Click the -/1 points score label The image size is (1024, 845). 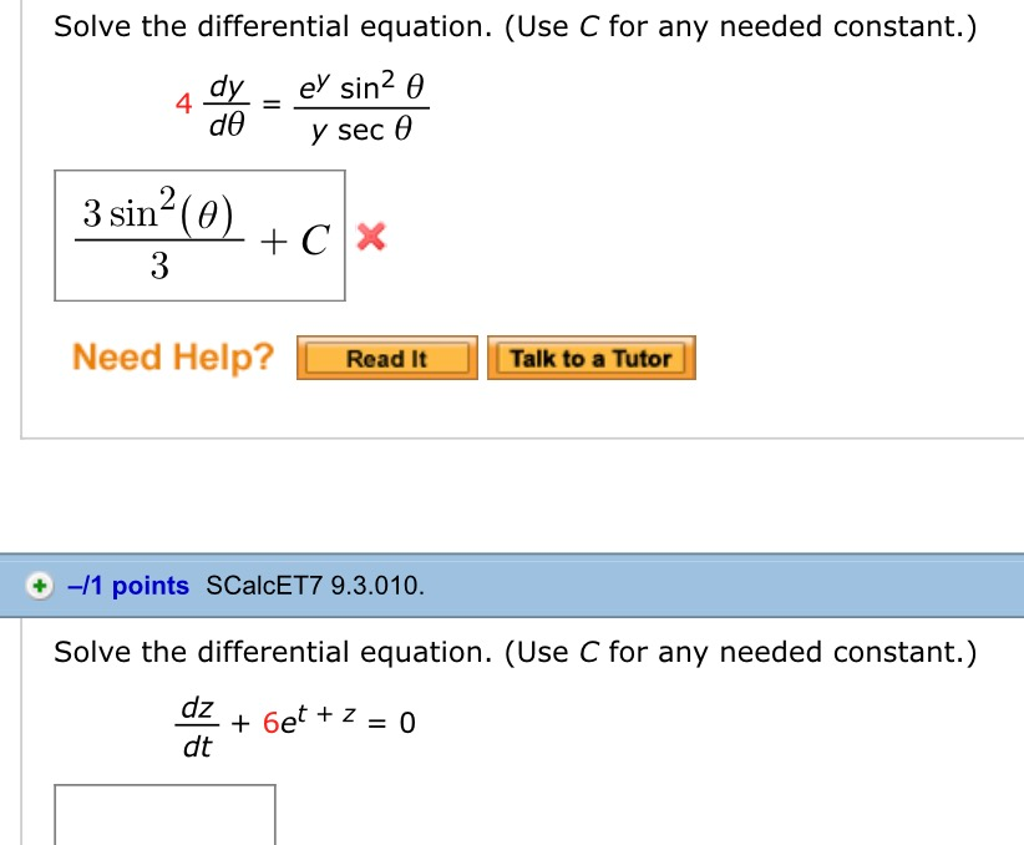pos(126,585)
